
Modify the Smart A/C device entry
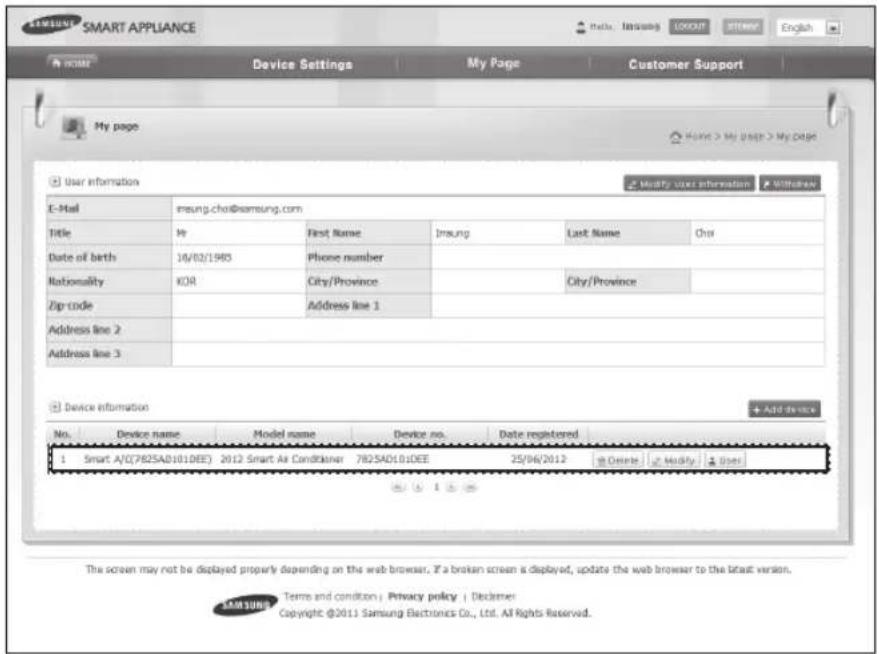(674, 461)
